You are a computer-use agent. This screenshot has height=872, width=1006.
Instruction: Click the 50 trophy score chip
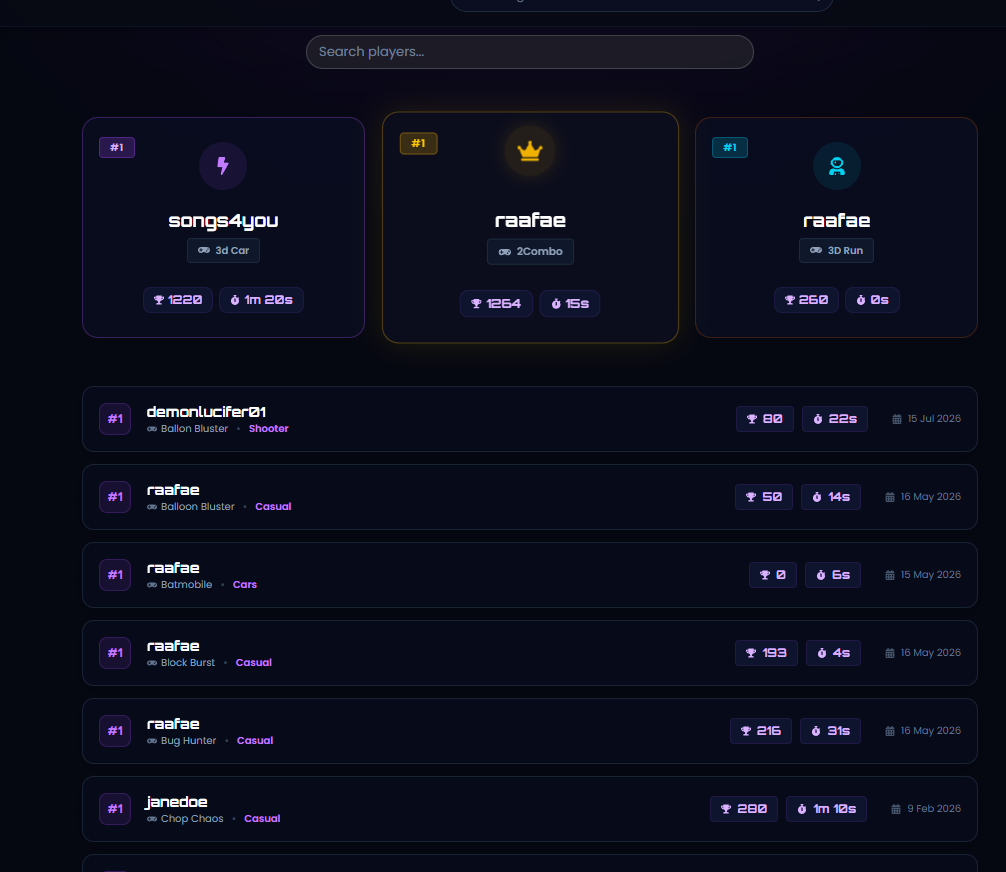tap(763, 497)
